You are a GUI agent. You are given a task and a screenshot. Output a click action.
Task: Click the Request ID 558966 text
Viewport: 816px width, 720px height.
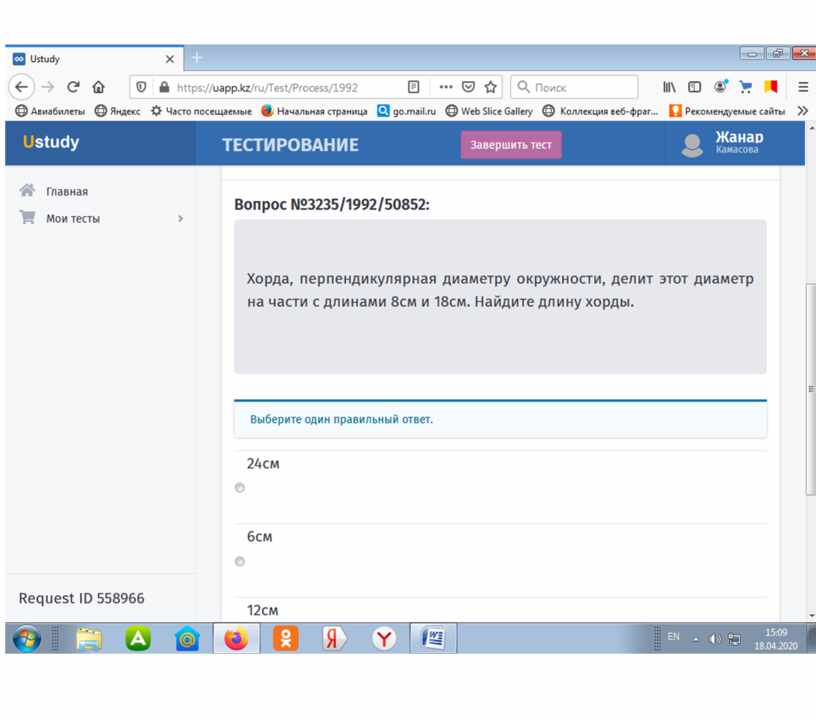(82, 598)
